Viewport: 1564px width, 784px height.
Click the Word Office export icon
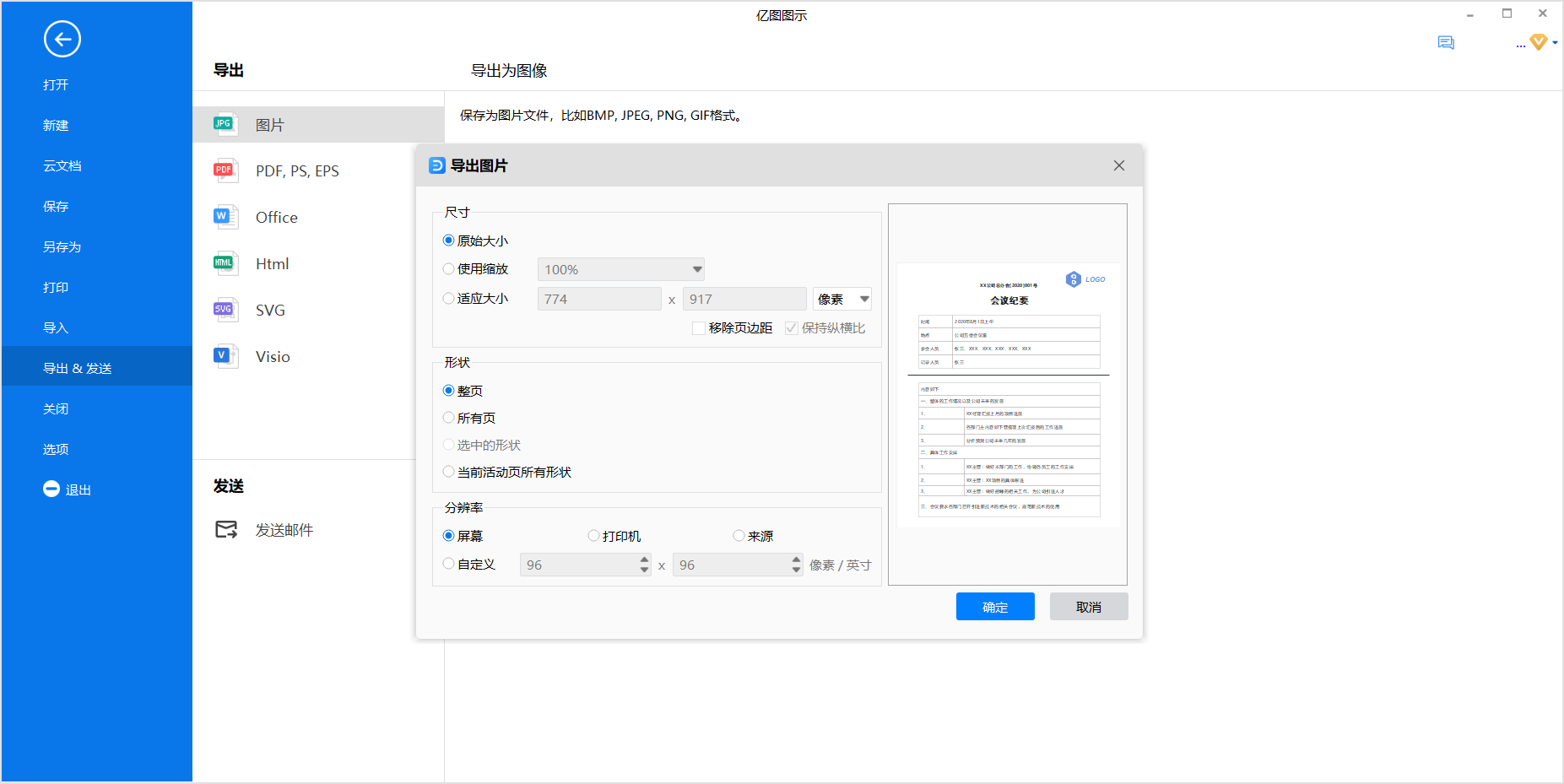224,217
